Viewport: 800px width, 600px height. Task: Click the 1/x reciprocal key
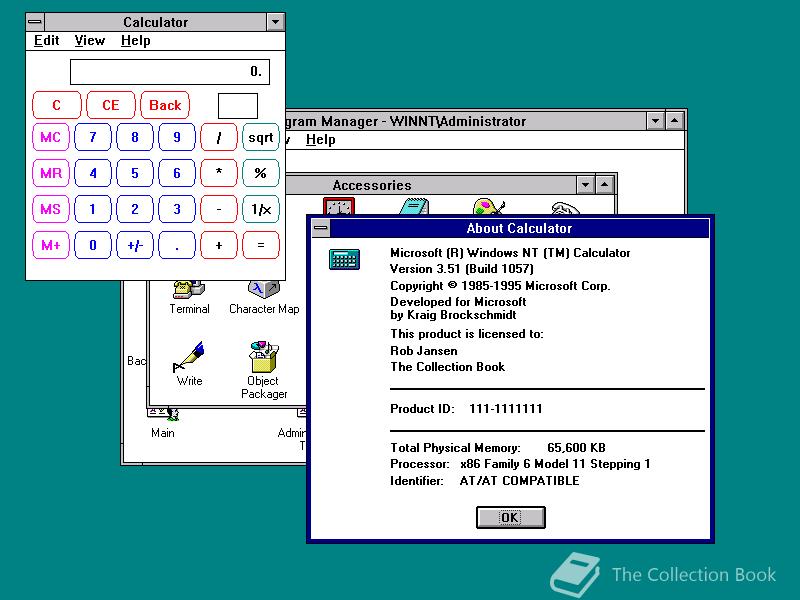coord(261,209)
